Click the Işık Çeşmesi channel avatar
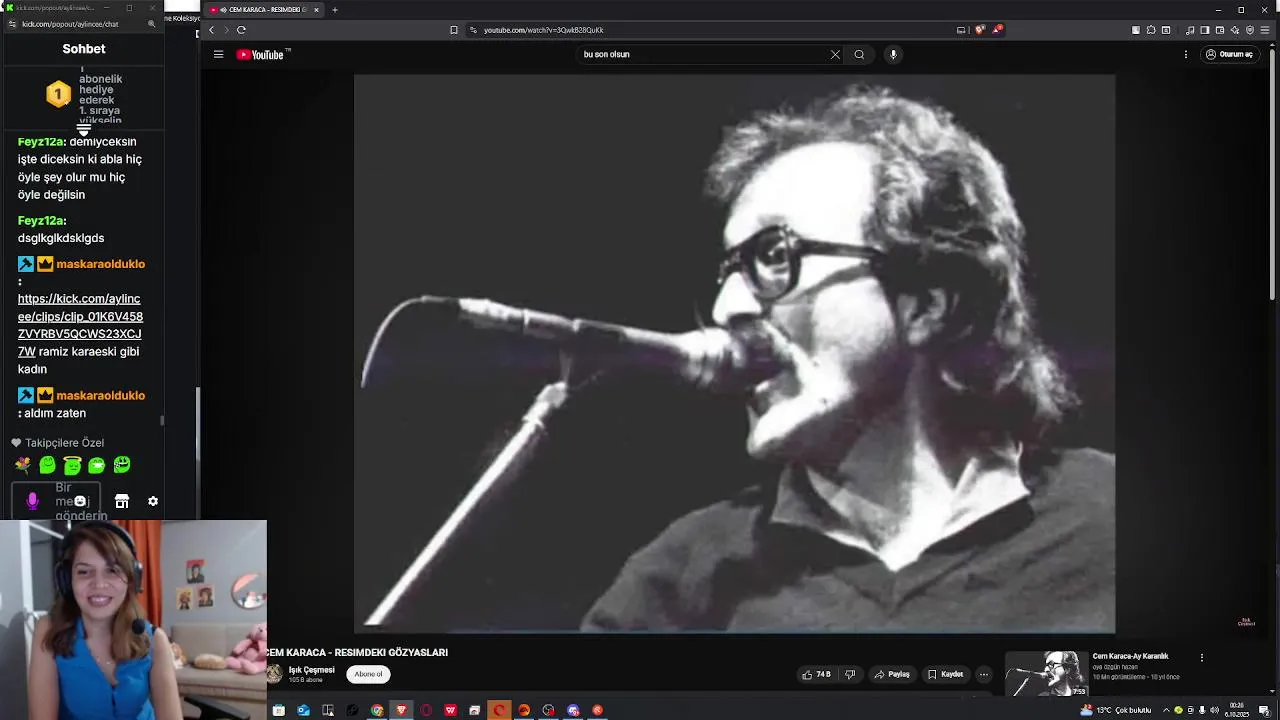Screen dimensions: 1280x720 coord(274,674)
